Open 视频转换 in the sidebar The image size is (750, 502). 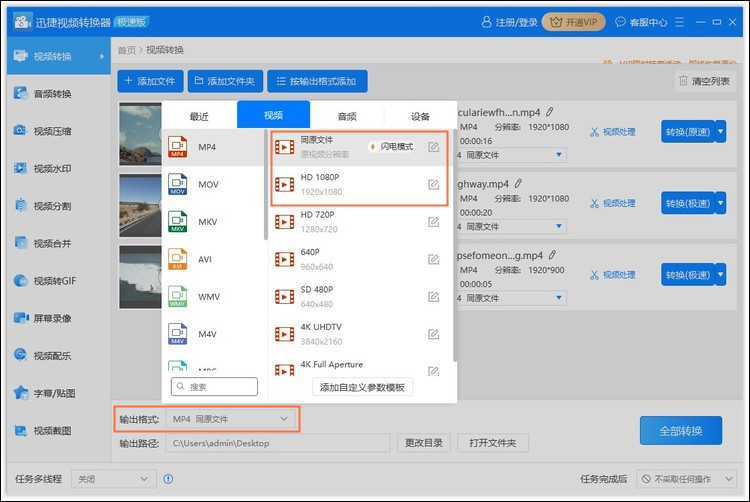pyautogui.click(x=58, y=56)
